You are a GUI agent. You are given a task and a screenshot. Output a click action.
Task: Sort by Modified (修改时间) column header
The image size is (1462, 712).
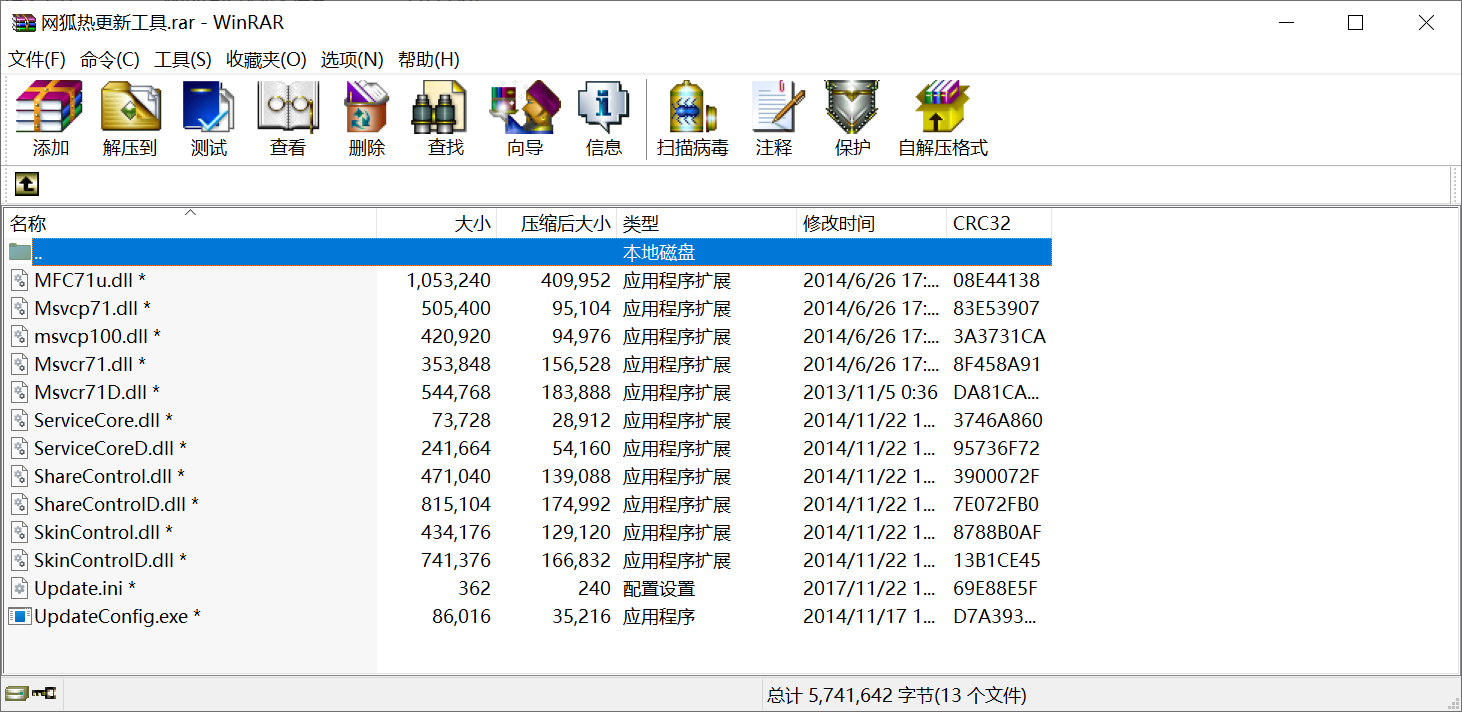871,224
